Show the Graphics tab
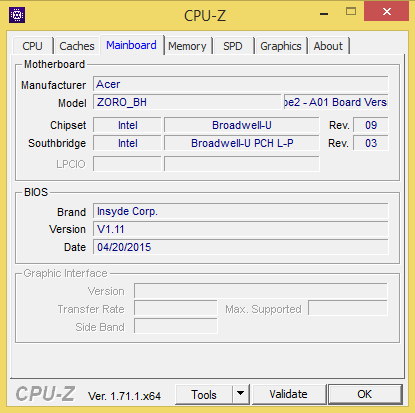This screenshot has height=413, width=415. (x=281, y=46)
